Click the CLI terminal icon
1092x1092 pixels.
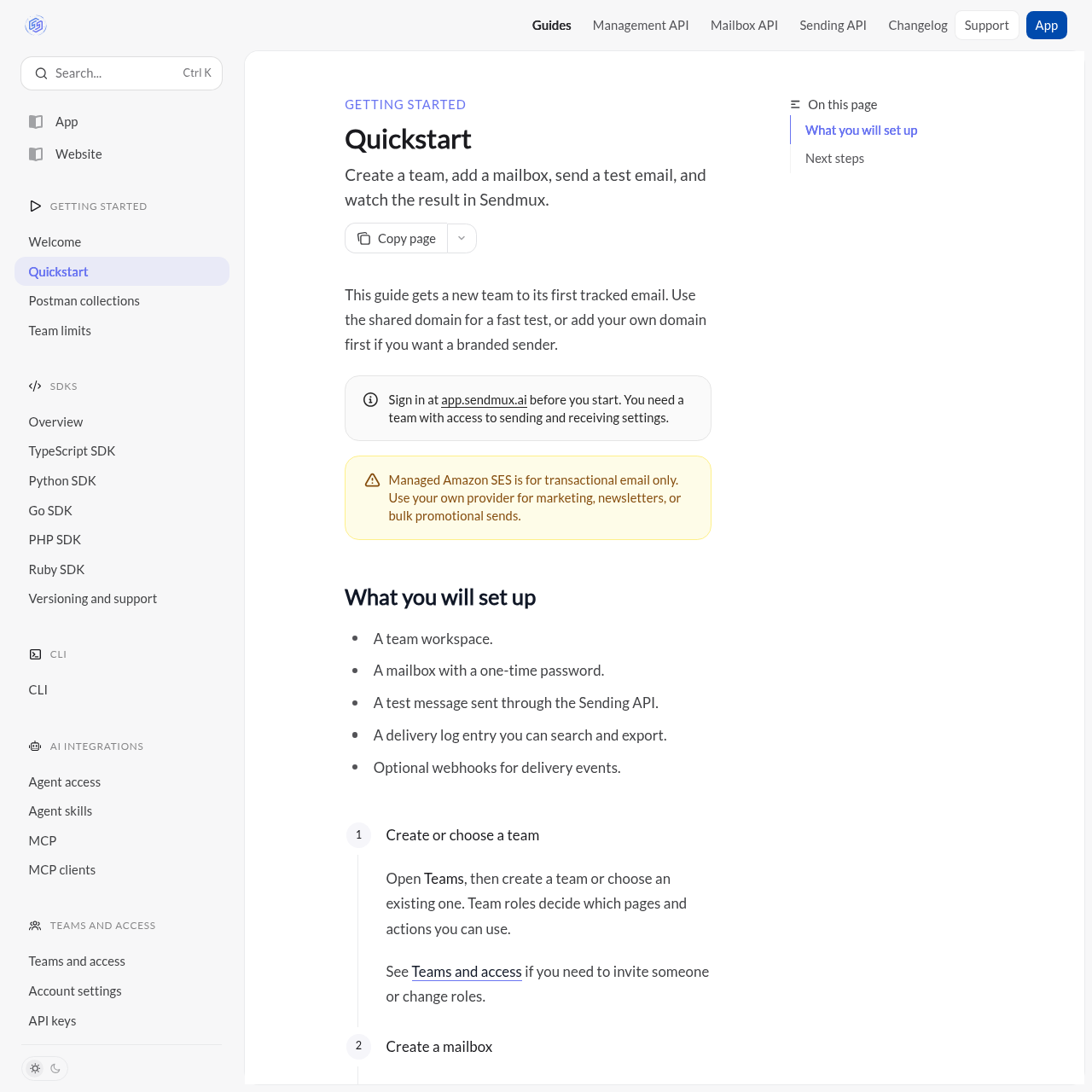coord(35,654)
